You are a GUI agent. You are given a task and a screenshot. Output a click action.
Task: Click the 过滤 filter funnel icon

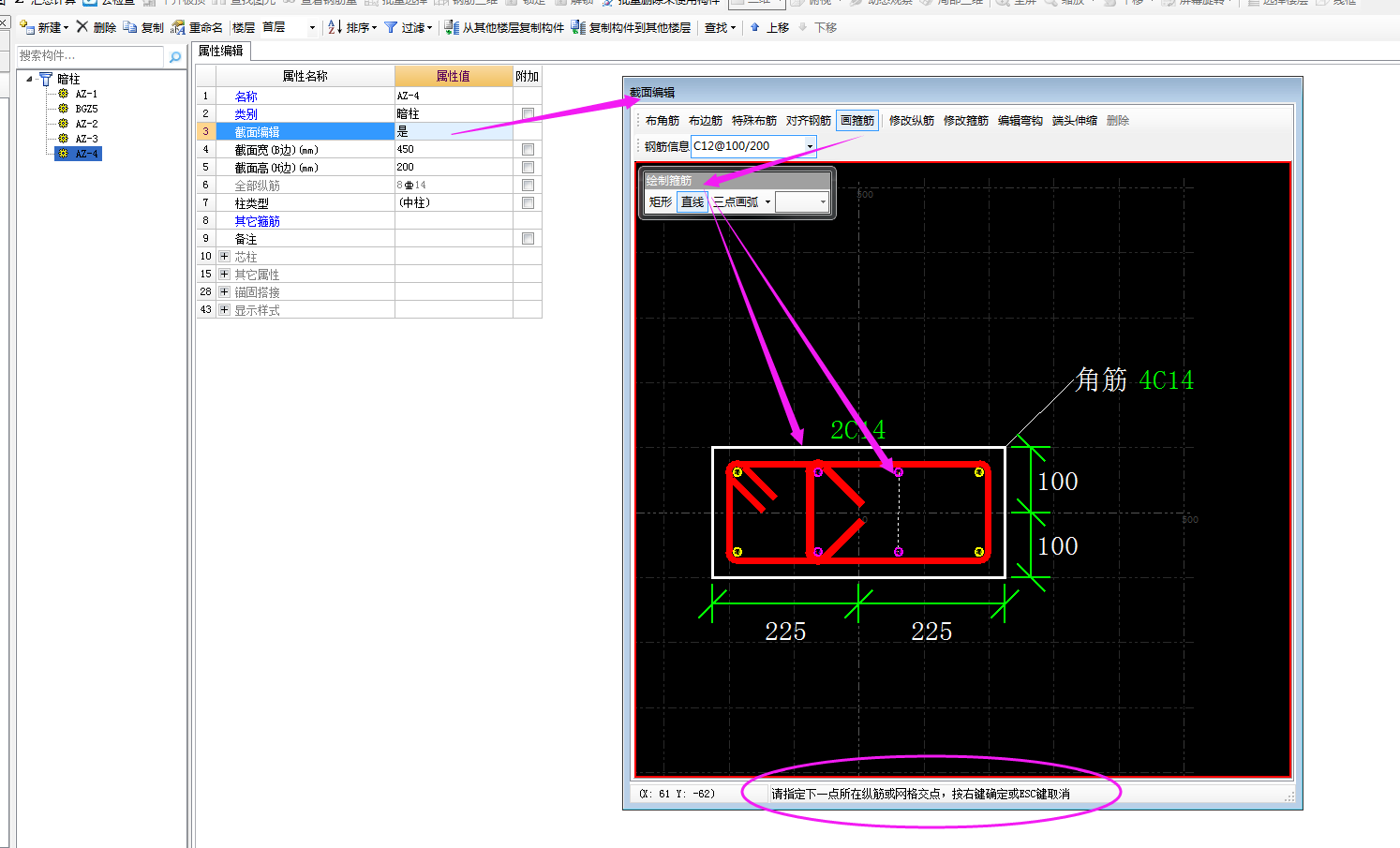point(391,27)
